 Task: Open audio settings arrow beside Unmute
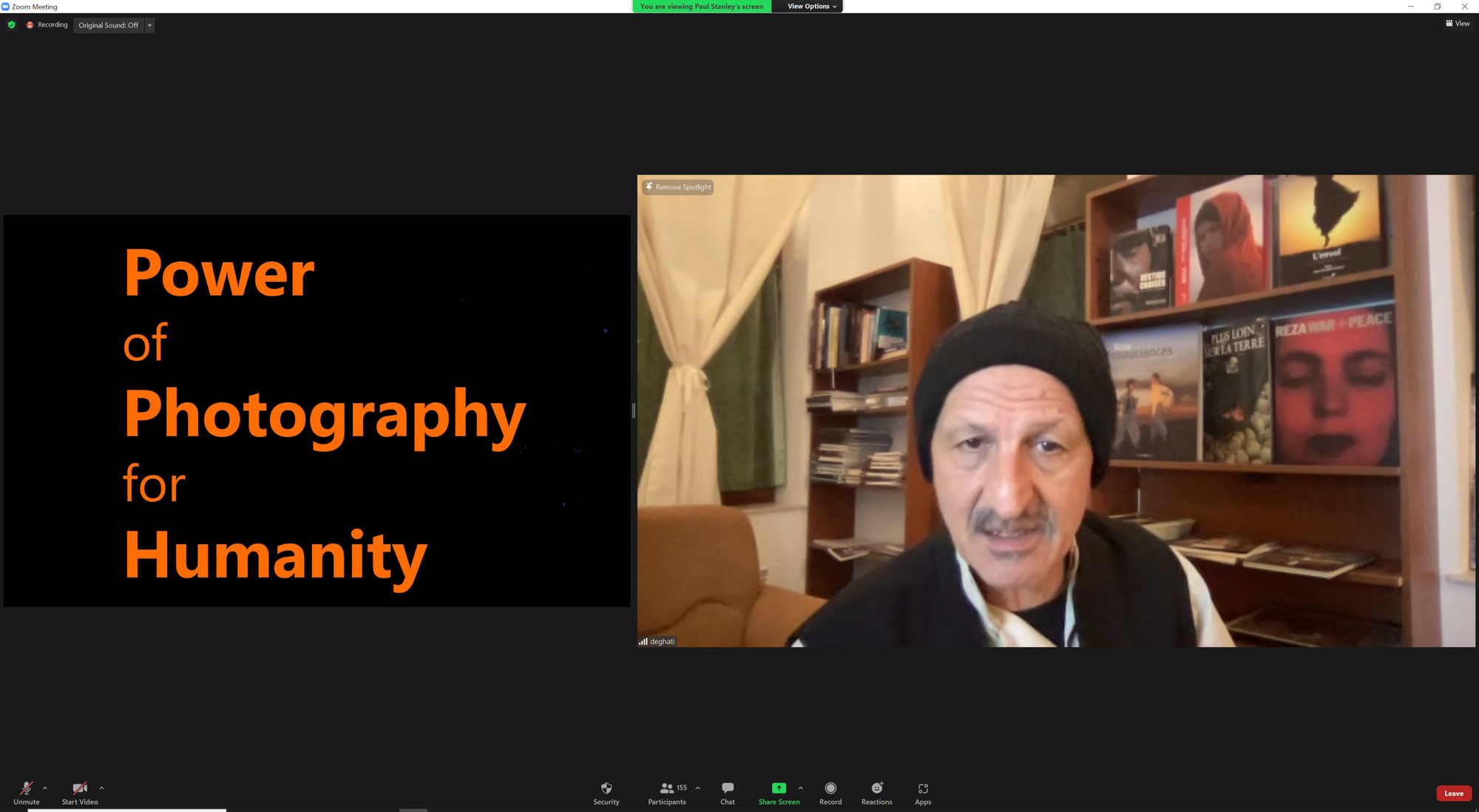coord(45,788)
